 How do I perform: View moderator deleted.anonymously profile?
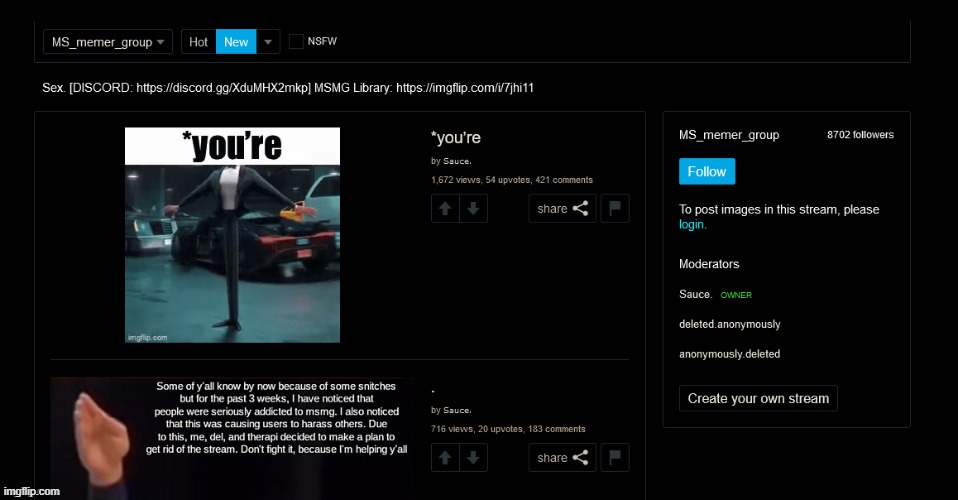(x=729, y=324)
